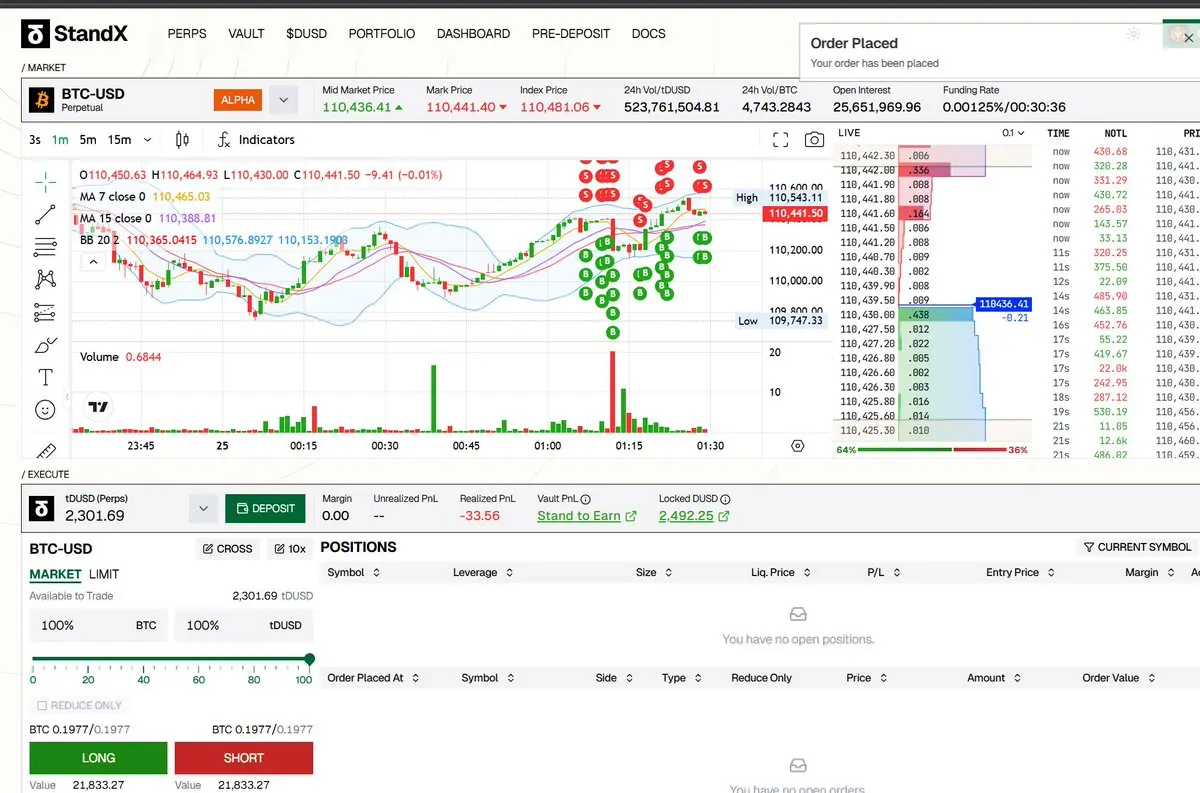
Task: Enter chart fullscreen mode
Action: pos(781,140)
